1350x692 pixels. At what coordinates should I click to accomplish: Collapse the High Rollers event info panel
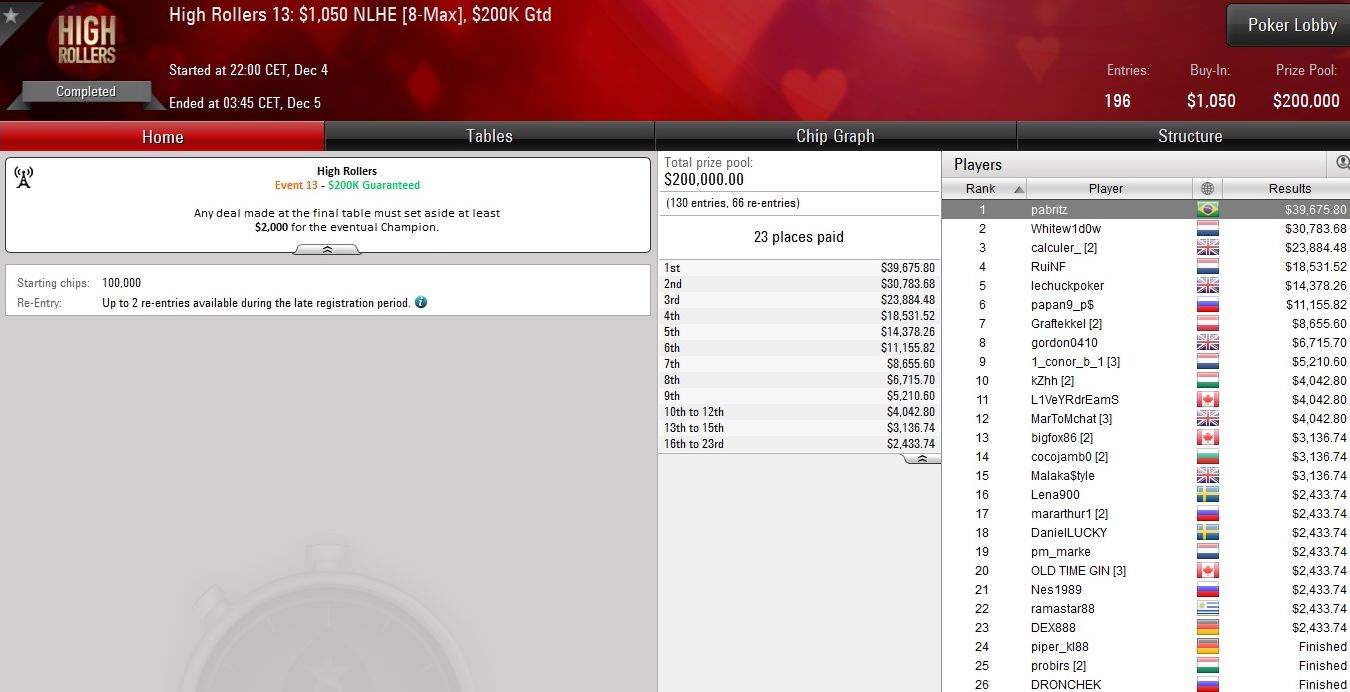327,250
